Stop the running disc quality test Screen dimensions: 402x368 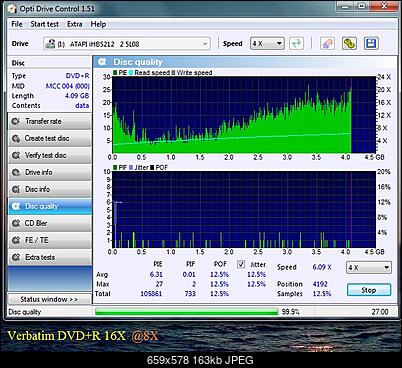[369, 290]
